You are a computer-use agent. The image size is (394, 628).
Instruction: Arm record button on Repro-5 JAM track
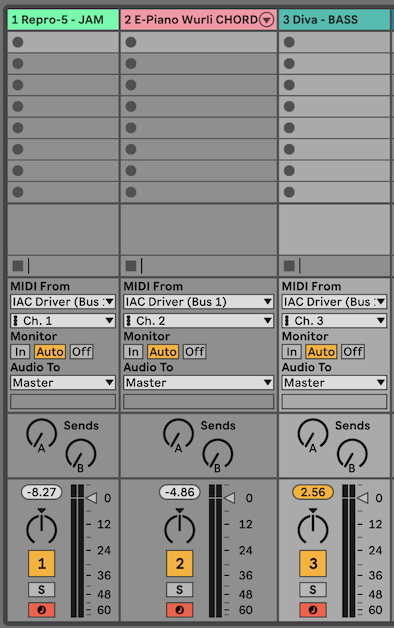coord(42,610)
